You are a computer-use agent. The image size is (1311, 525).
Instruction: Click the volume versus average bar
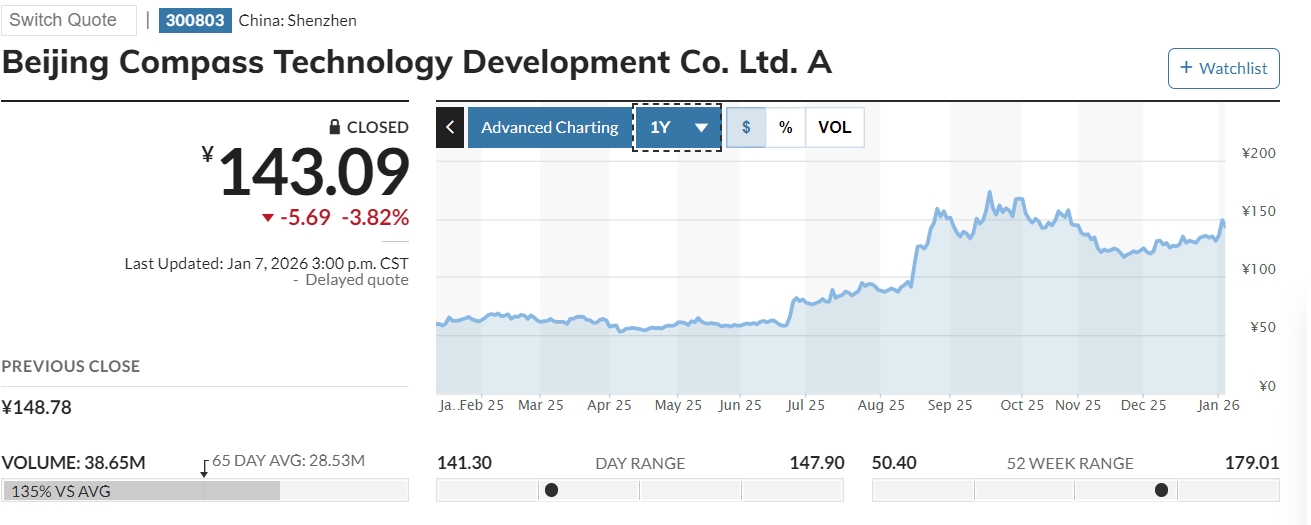[141, 490]
